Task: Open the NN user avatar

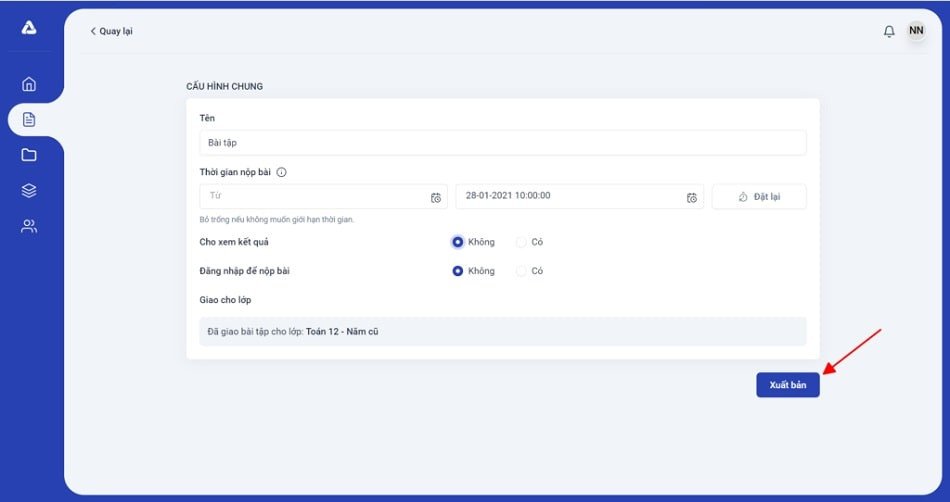Action: pyautogui.click(x=916, y=30)
